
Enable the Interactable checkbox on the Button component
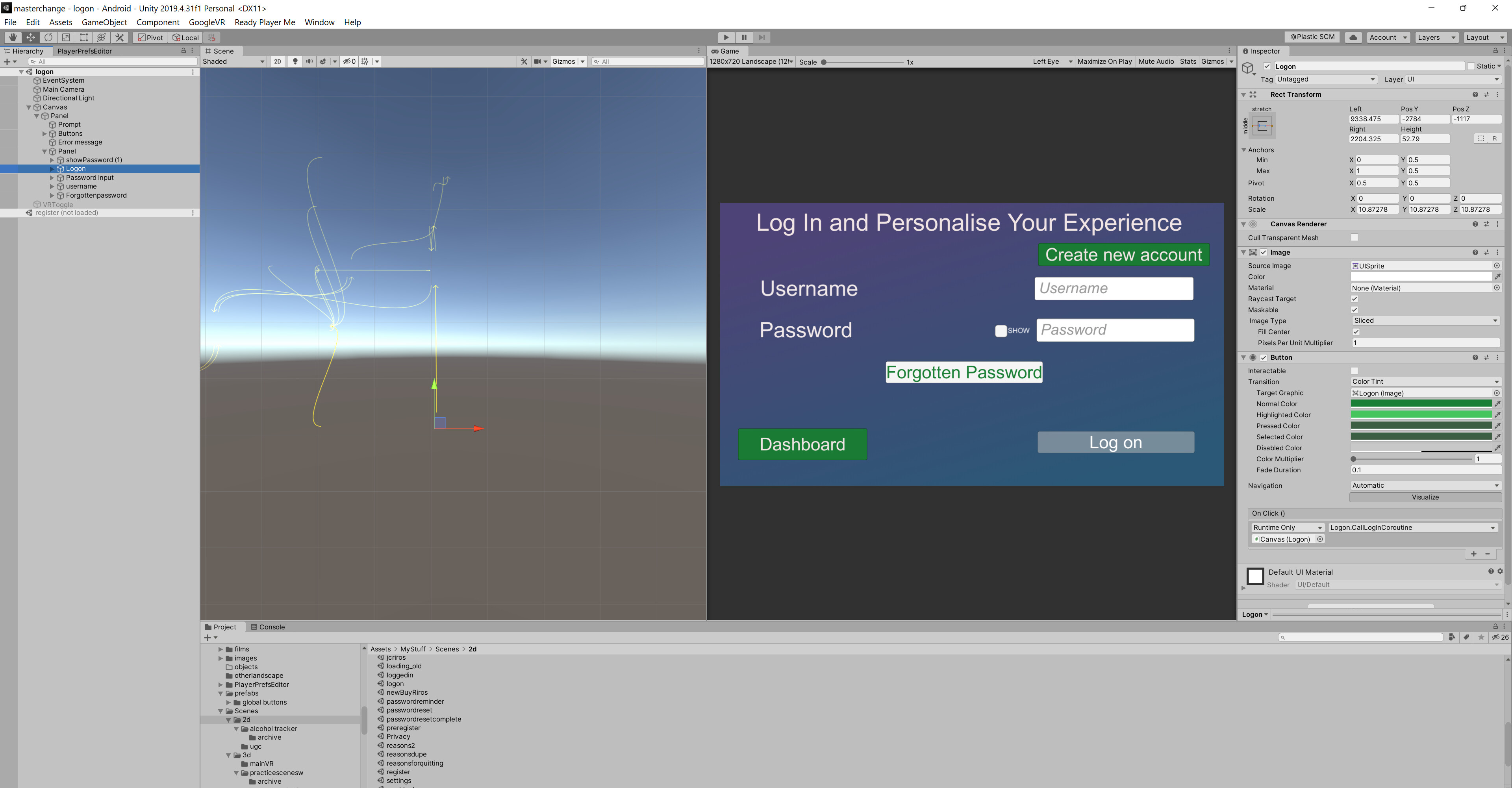coord(1354,370)
